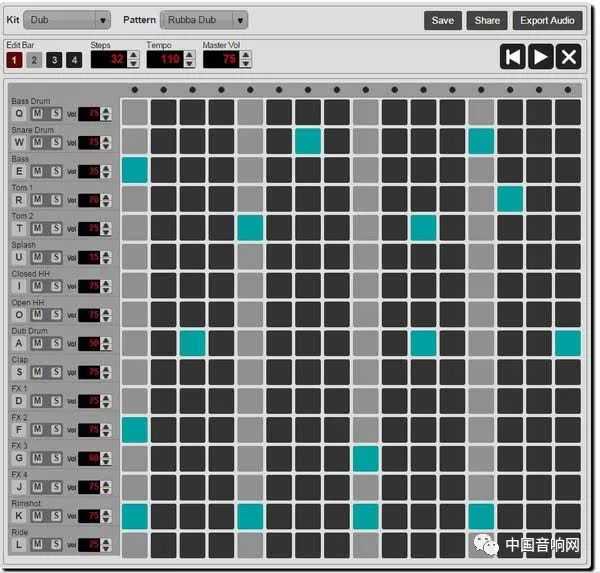This screenshot has width=600, height=573.
Task: Open the Kit dropdown showing Dub
Action: coord(66,20)
